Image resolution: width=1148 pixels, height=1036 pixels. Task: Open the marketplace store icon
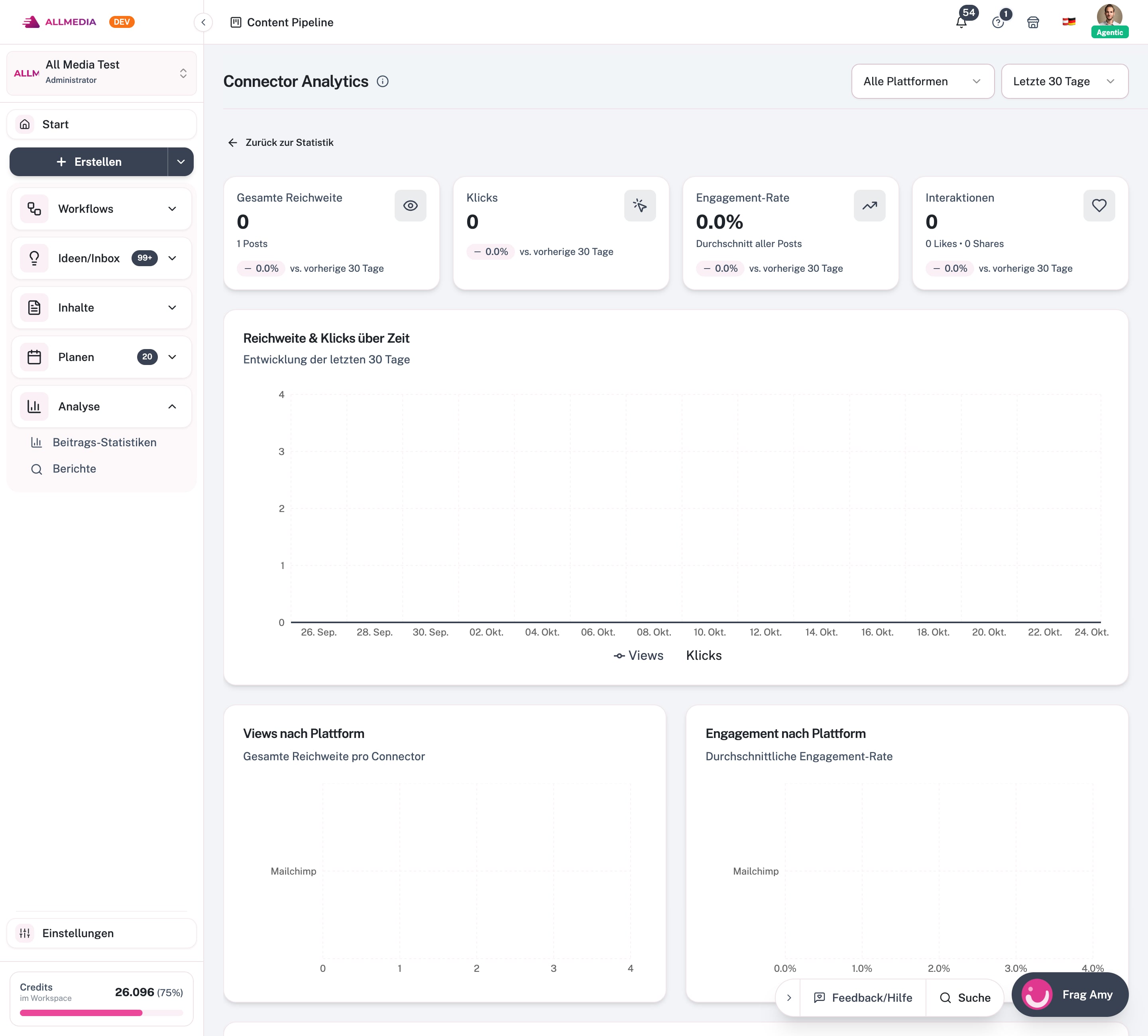click(x=1033, y=22)
